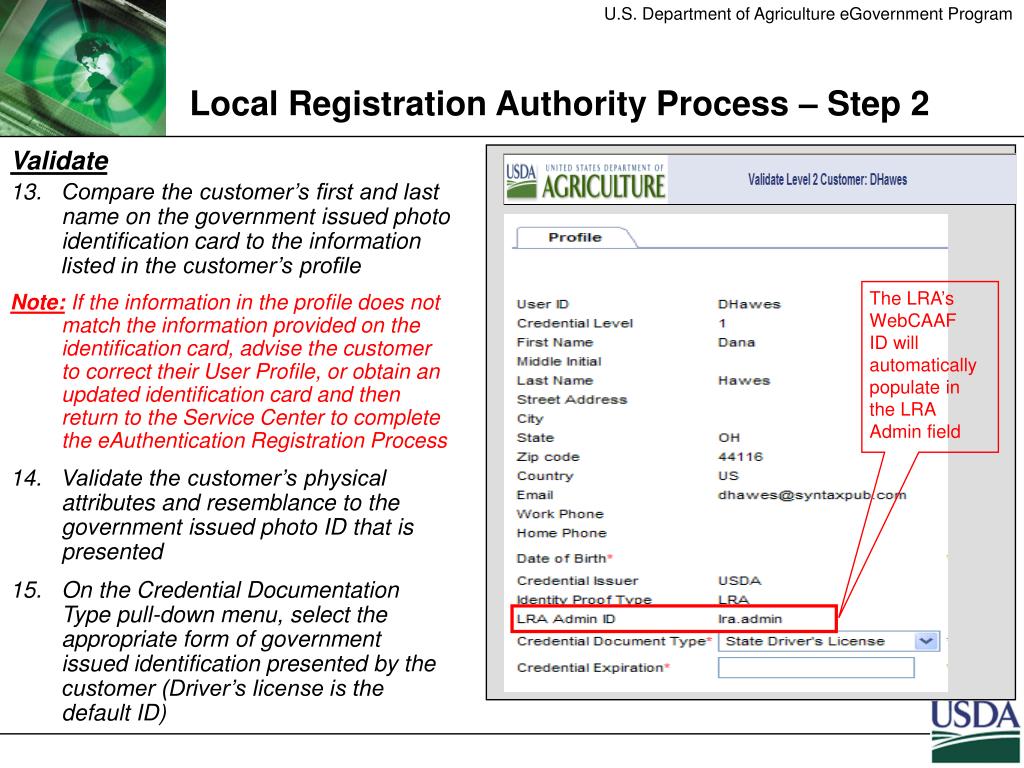Click the Validate heading on the slide
Viewport: 1024px width, 768px height.
tap(60, 161)
